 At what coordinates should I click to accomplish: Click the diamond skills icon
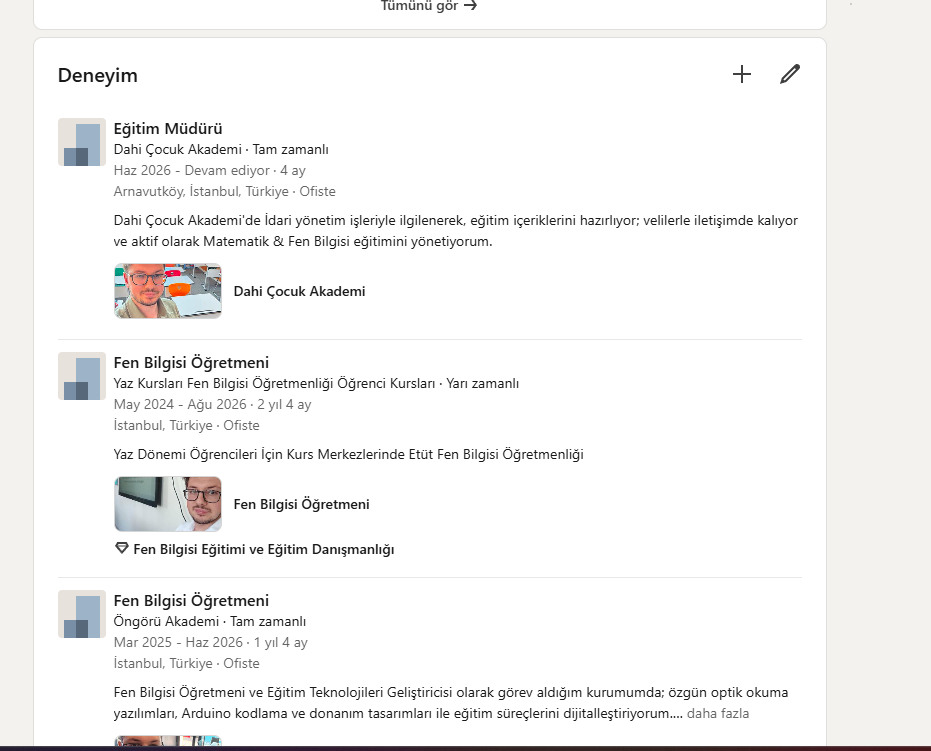click(122, 548)
